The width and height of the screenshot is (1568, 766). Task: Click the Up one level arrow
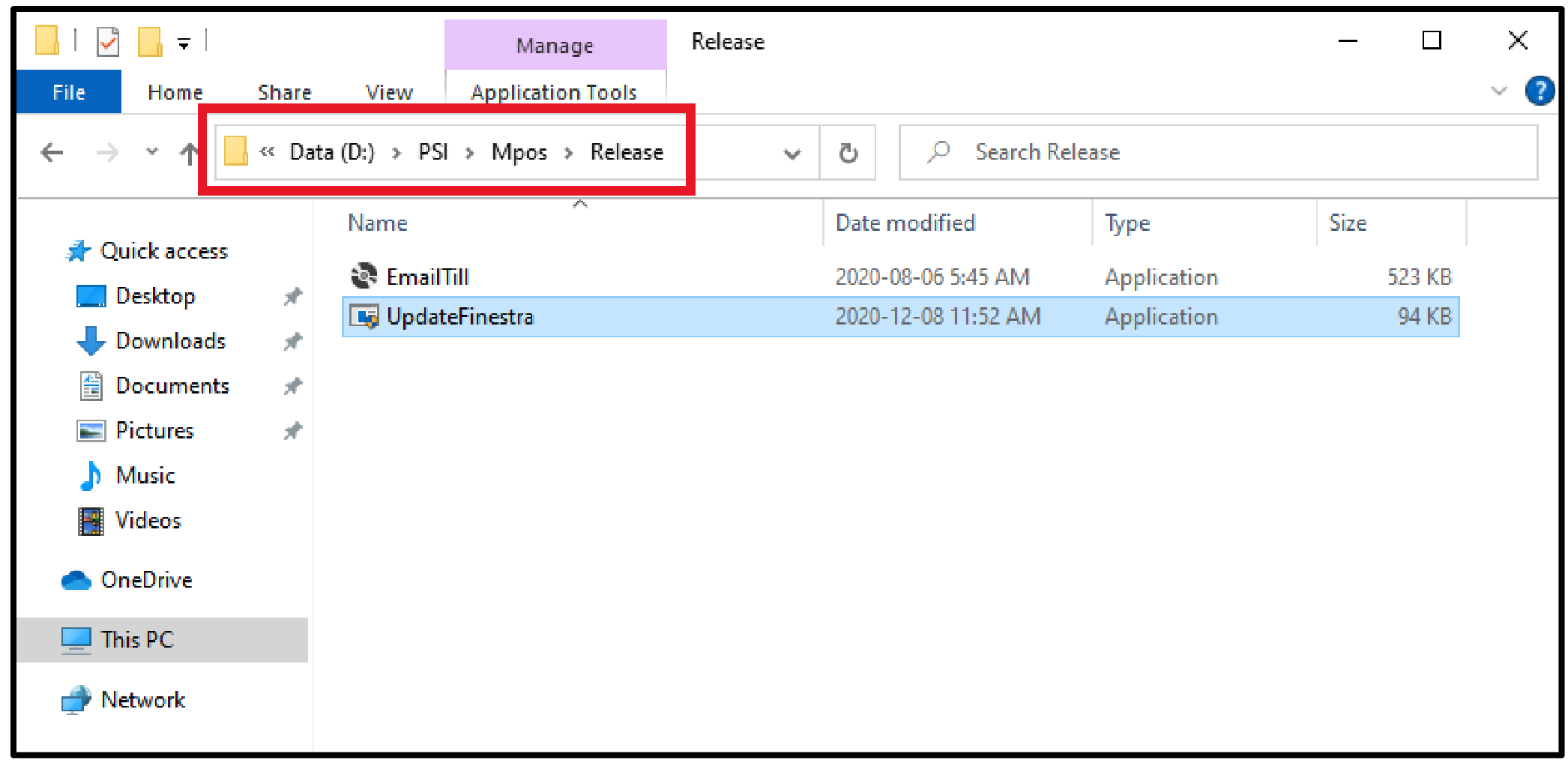tap(189, 153)
